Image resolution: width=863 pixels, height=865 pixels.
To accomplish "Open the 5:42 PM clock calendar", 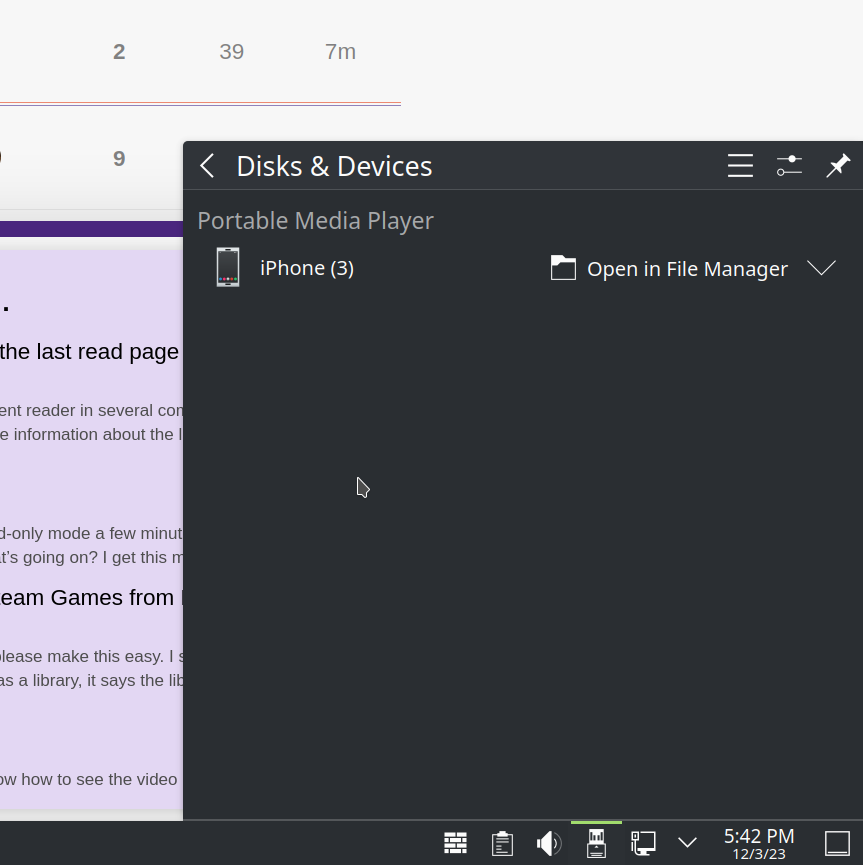I will [x=759, y=843].
